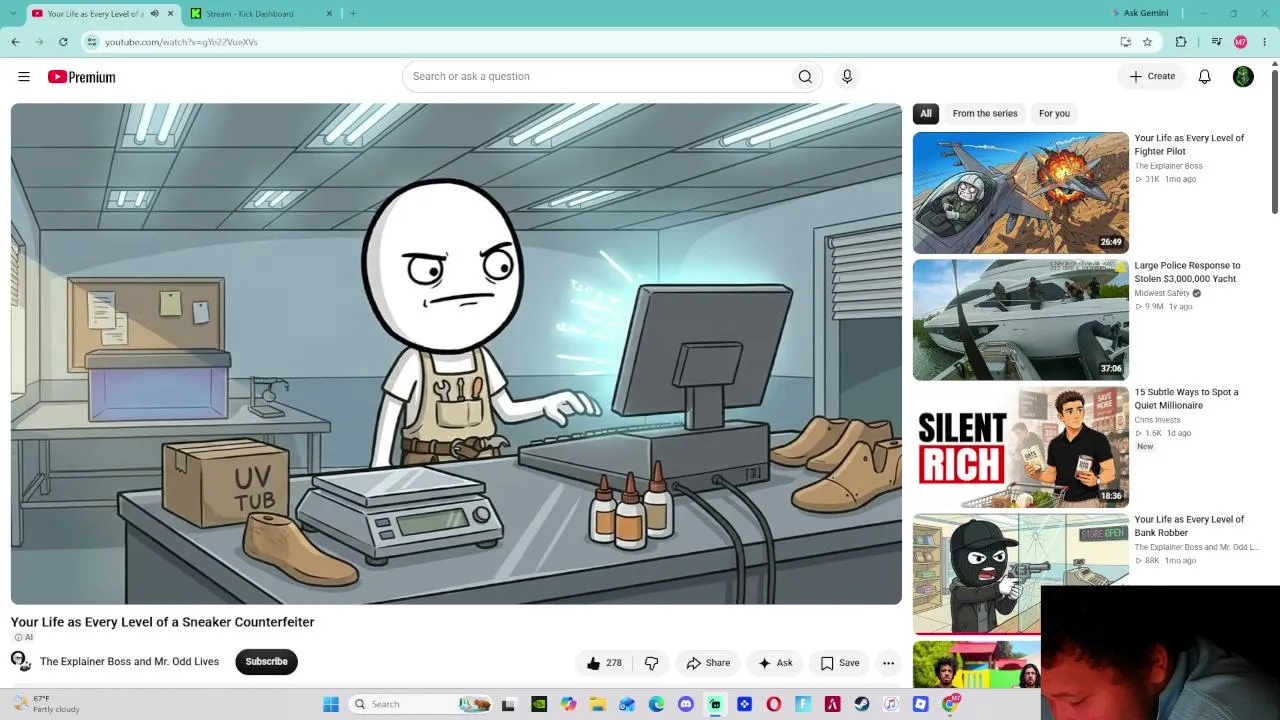Open more actions menu under video
The image size is (1280, 720).
coord(888,663)
